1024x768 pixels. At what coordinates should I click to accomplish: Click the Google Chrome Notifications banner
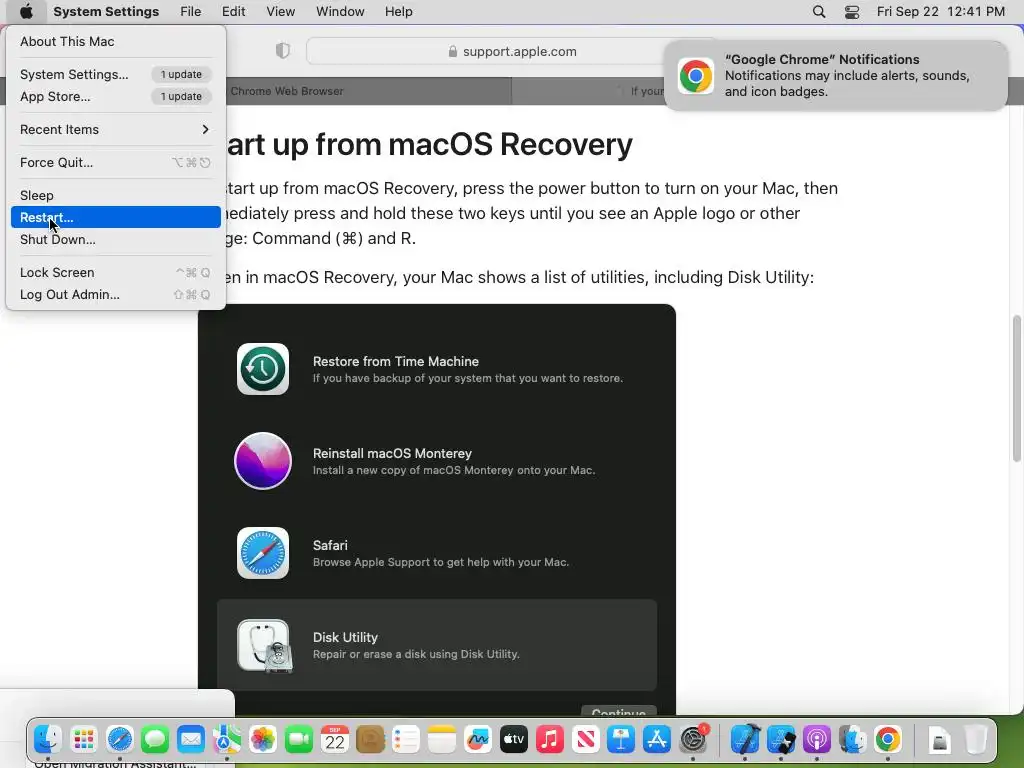pyautogui.click(x=835, y=76)
